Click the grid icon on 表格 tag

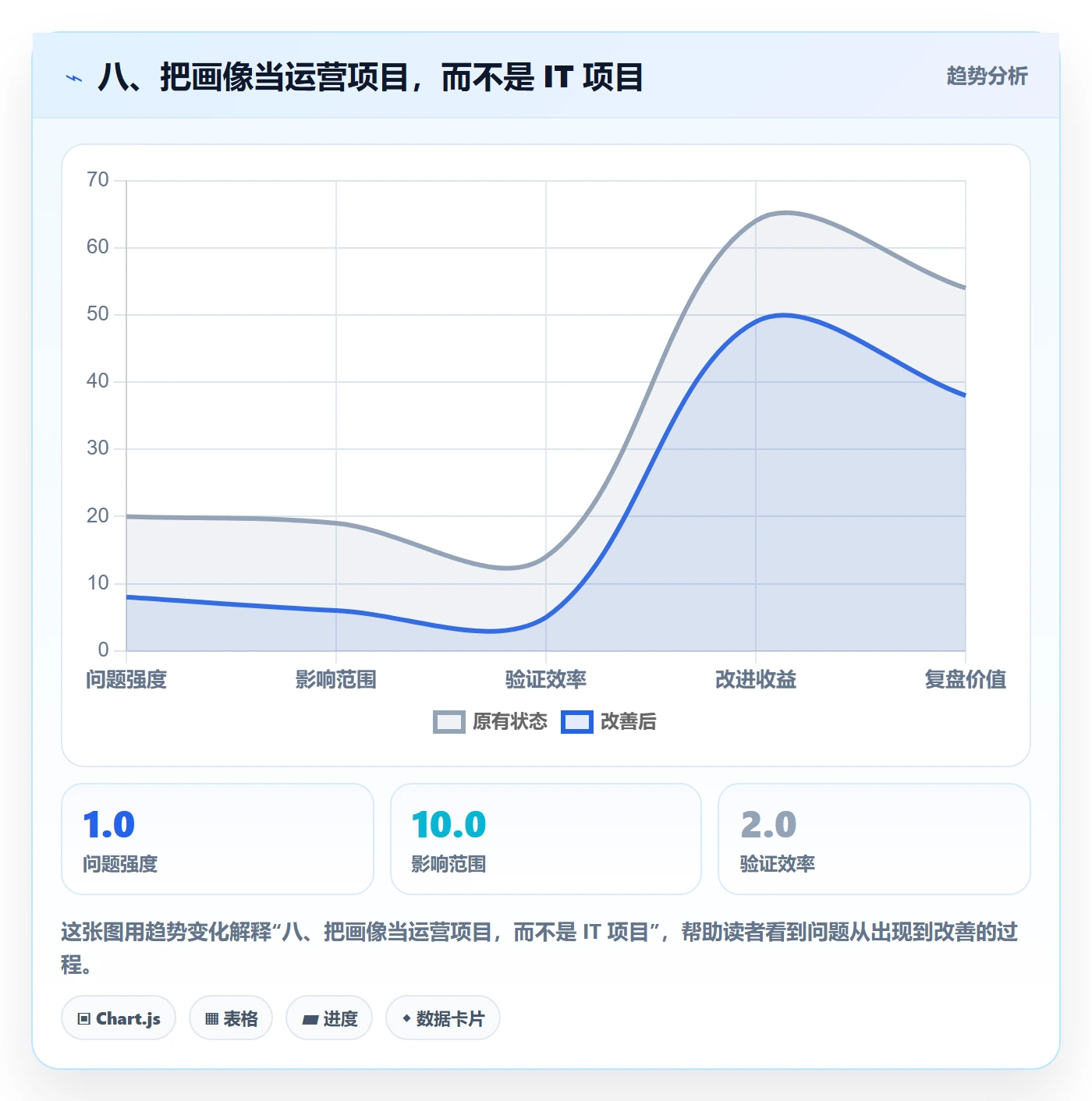coord(211,1019)
